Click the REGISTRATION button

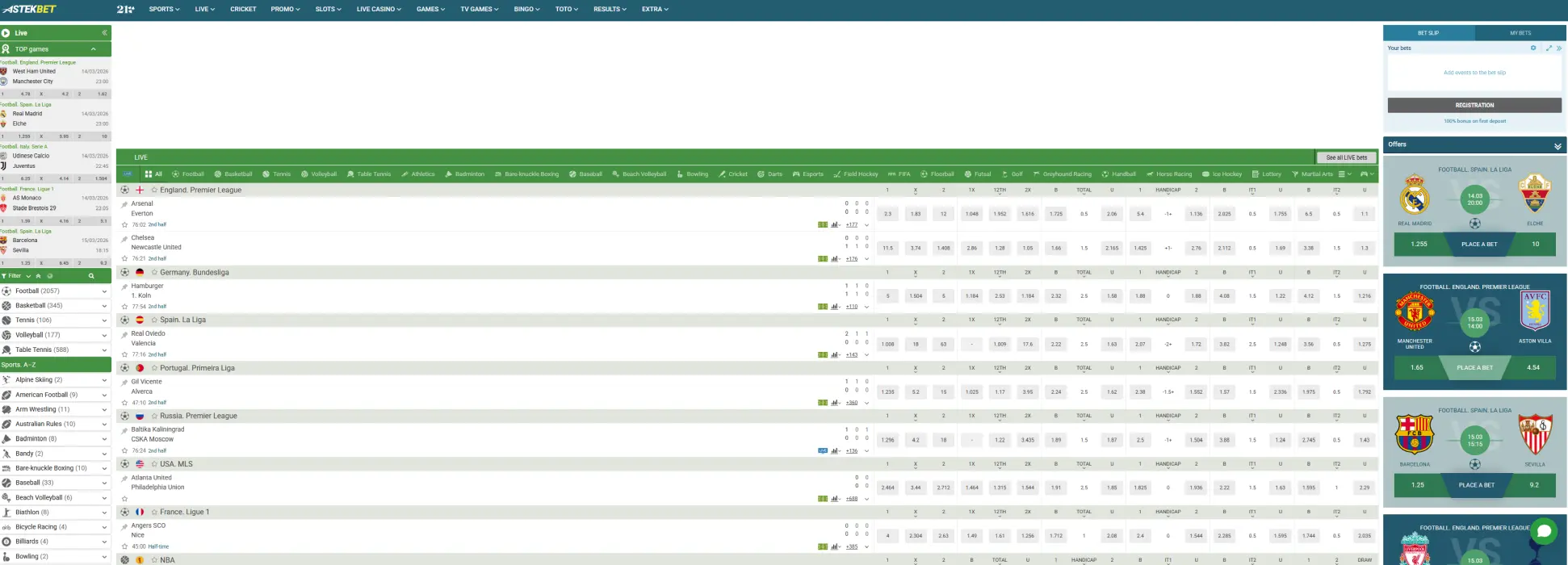click(1474, 106)
